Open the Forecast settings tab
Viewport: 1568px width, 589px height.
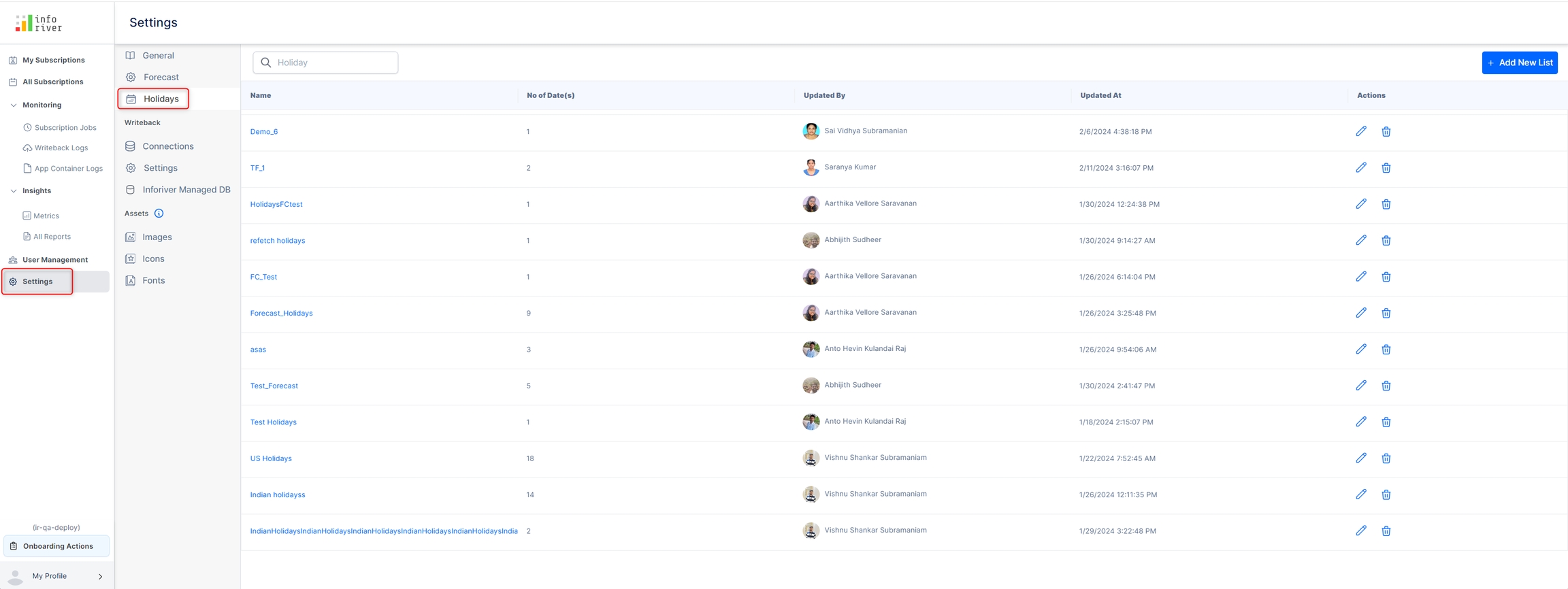coord(161,78)
